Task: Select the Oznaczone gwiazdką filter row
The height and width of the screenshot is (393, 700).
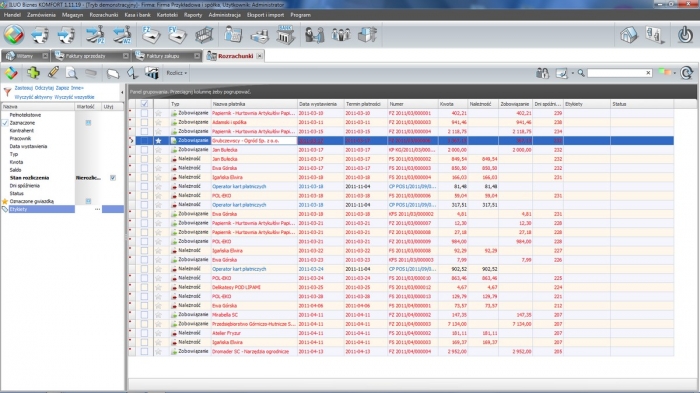Action: 38,201
